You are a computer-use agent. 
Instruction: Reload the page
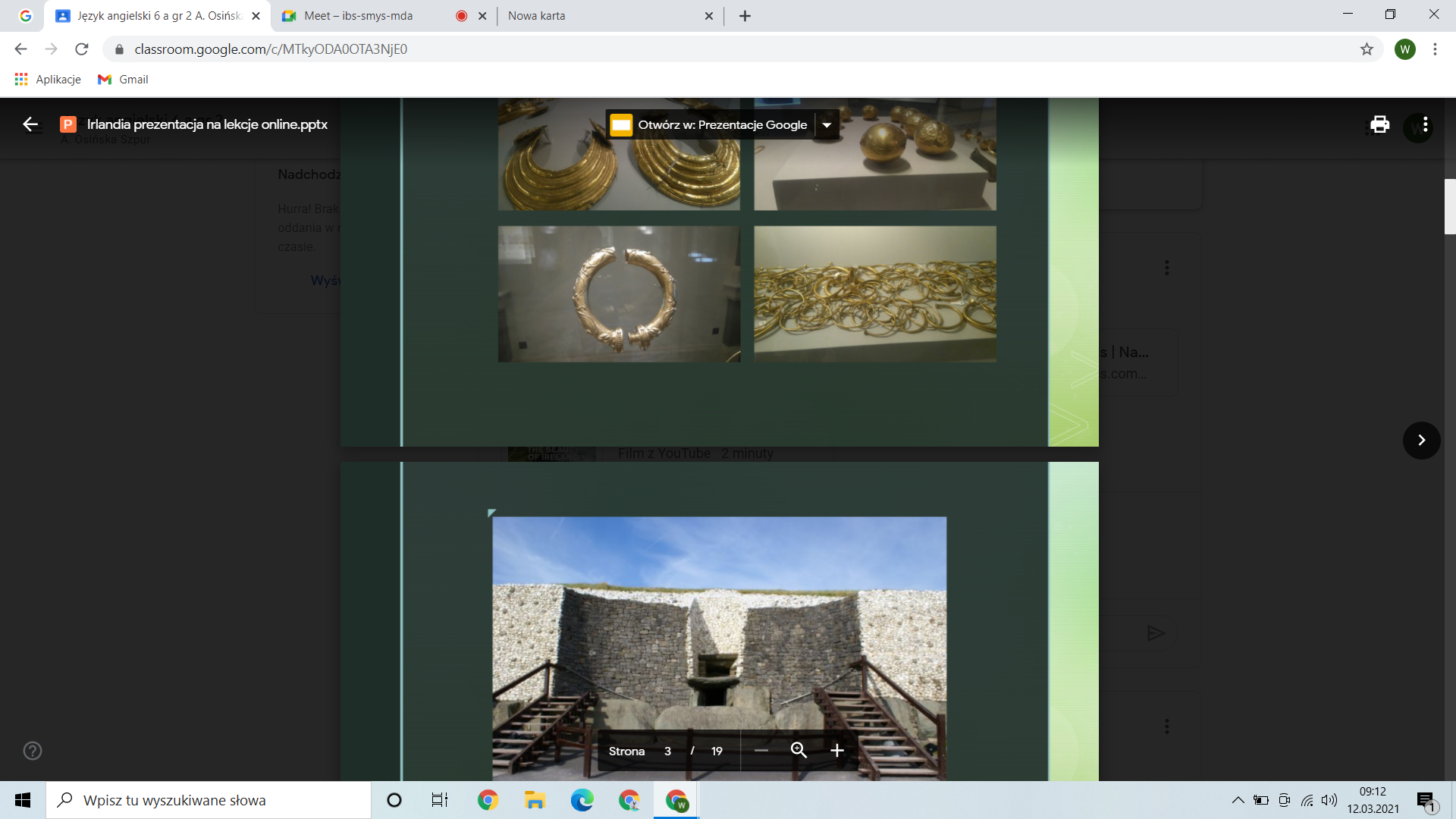point(82,49)
